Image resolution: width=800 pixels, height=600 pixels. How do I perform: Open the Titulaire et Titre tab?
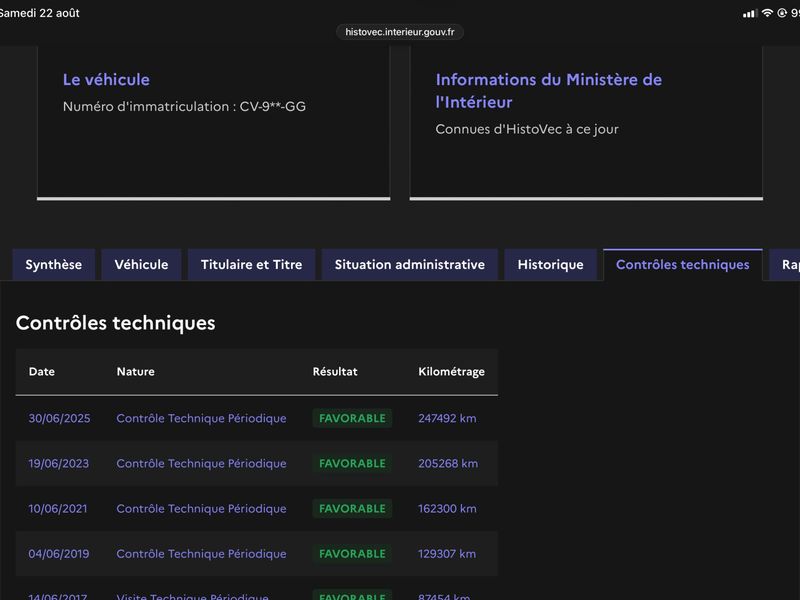(252, 264)
